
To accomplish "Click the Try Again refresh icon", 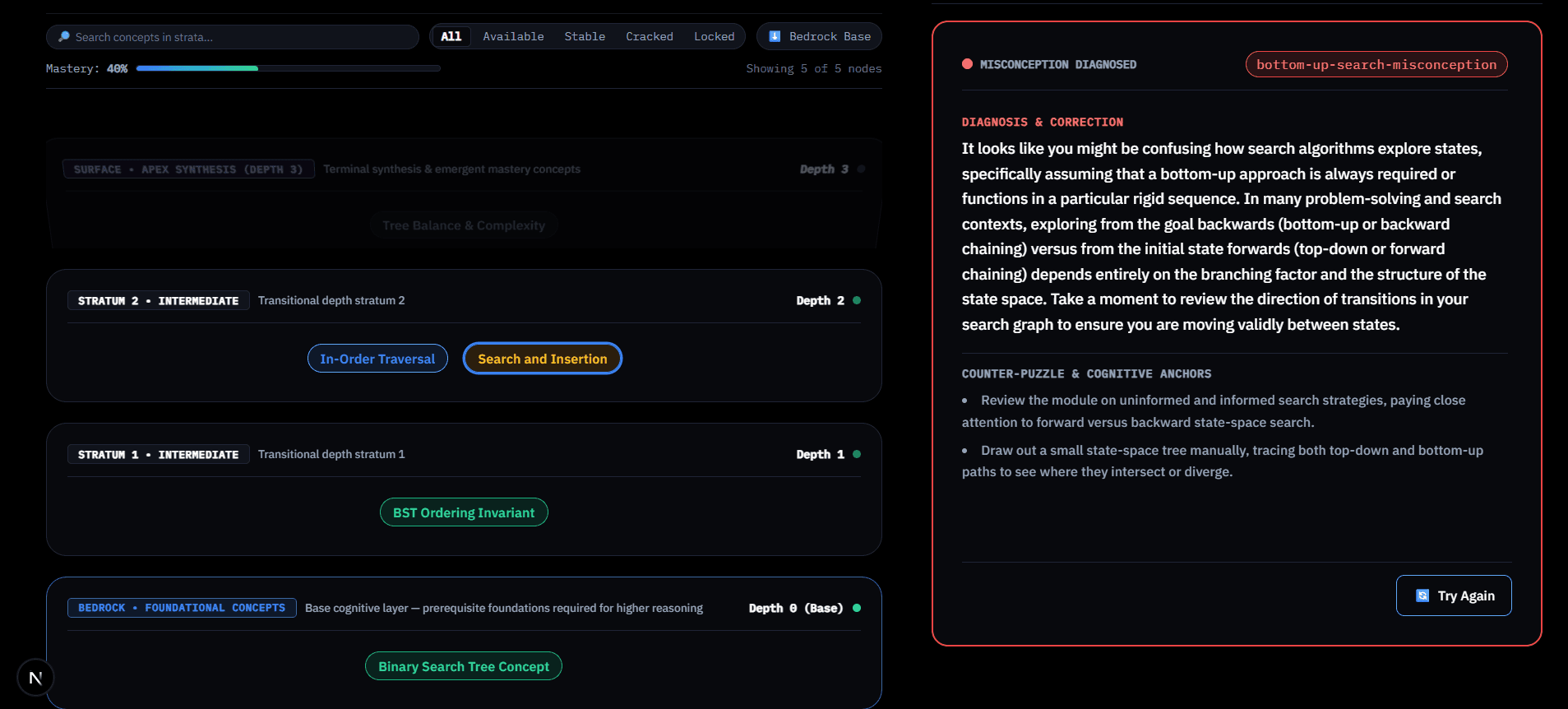I will (1422, 595).
